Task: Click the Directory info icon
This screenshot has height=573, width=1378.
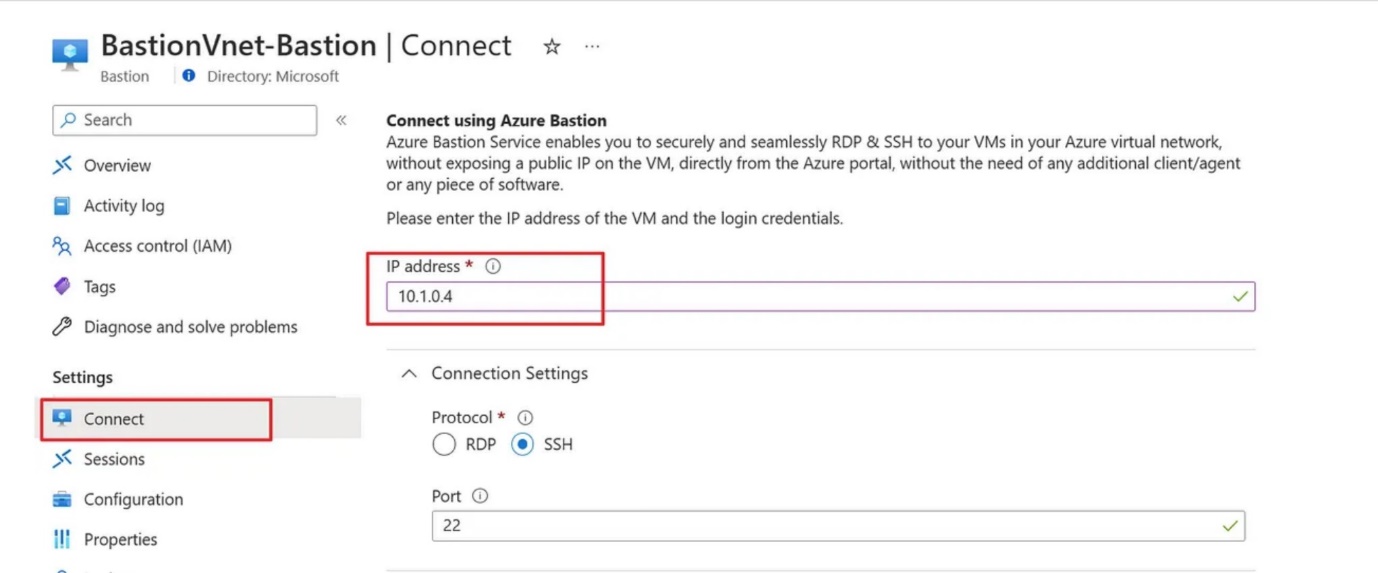Action: [189, 76]
